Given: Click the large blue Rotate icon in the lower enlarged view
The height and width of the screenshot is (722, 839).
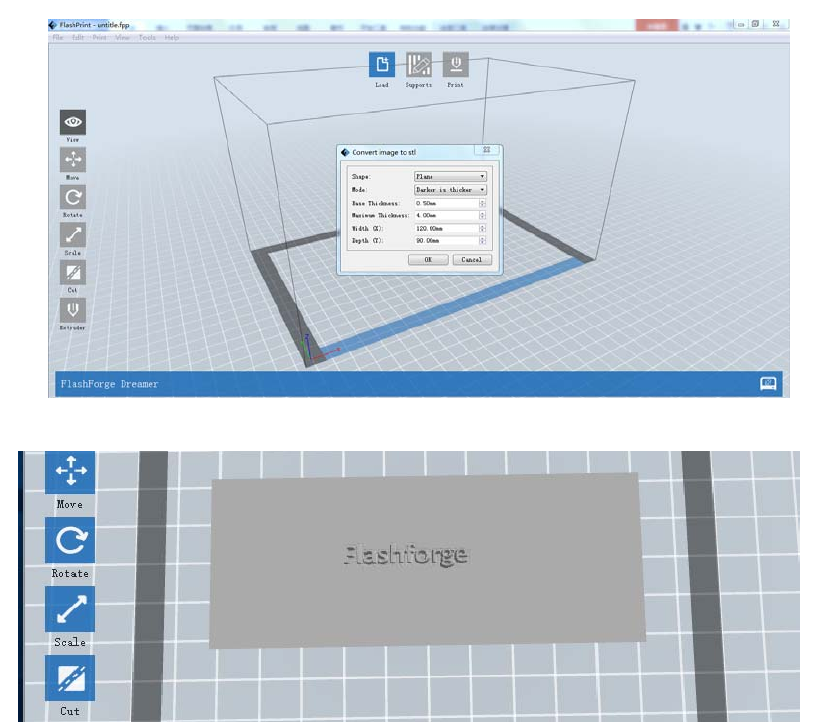Looking at the screenshot, I should point(70,540).
